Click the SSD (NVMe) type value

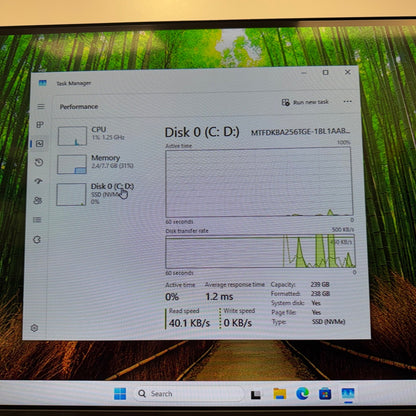329,322
